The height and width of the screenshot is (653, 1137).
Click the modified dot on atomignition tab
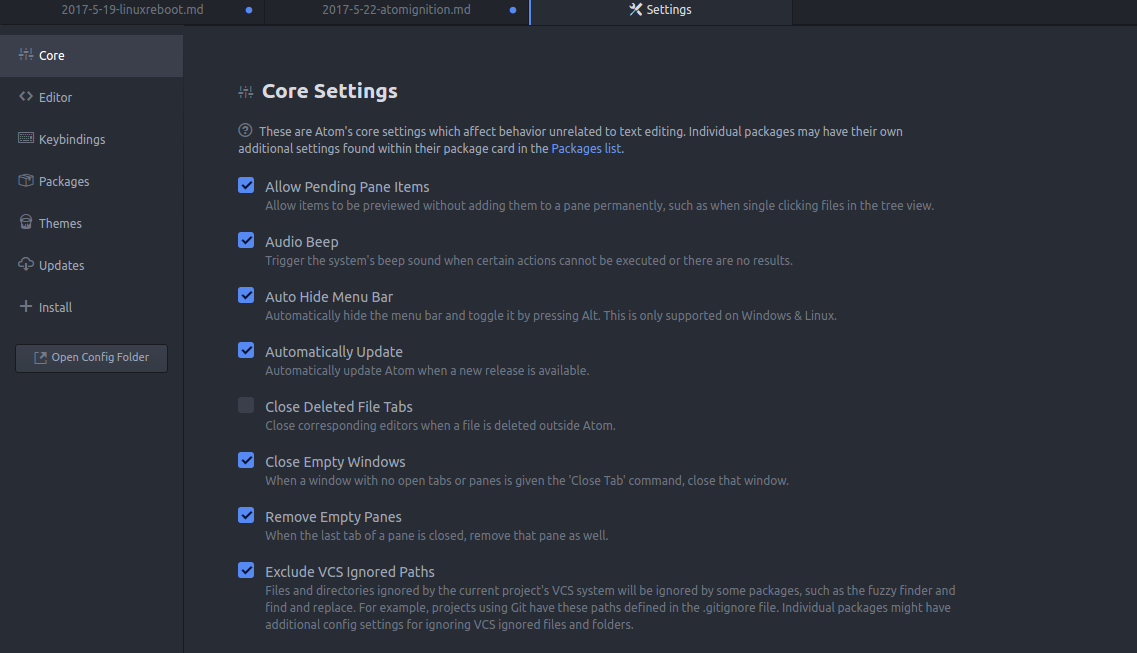pyautogui.click(x=513, y=10)
